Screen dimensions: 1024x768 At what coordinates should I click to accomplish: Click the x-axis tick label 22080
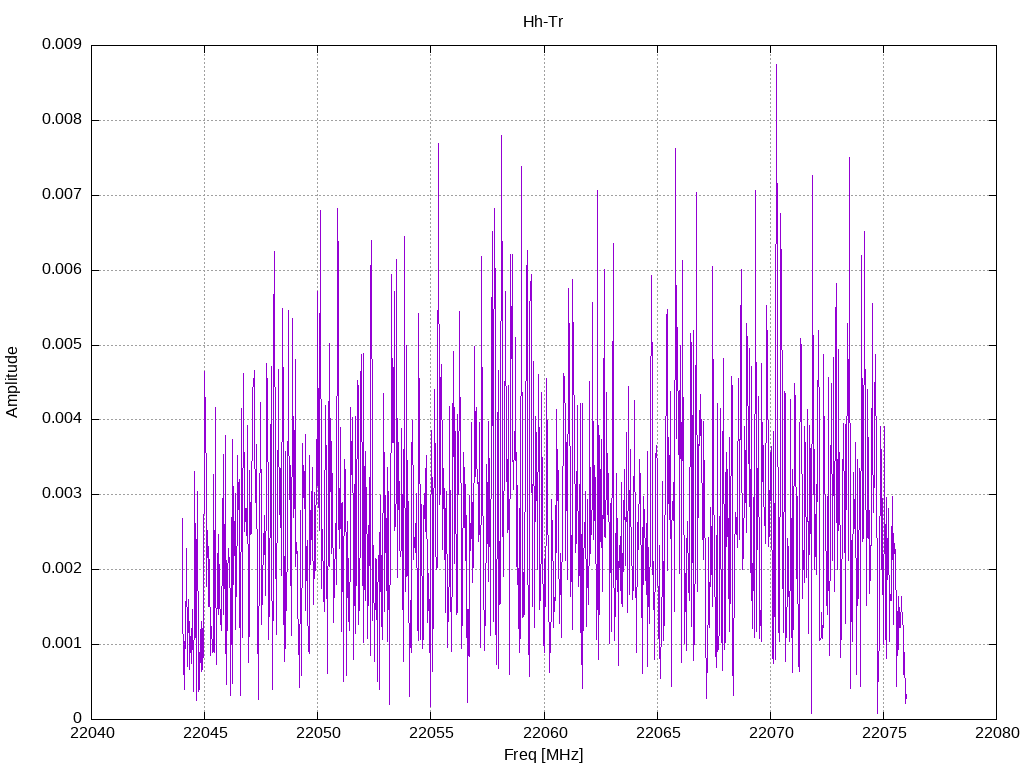997,733
